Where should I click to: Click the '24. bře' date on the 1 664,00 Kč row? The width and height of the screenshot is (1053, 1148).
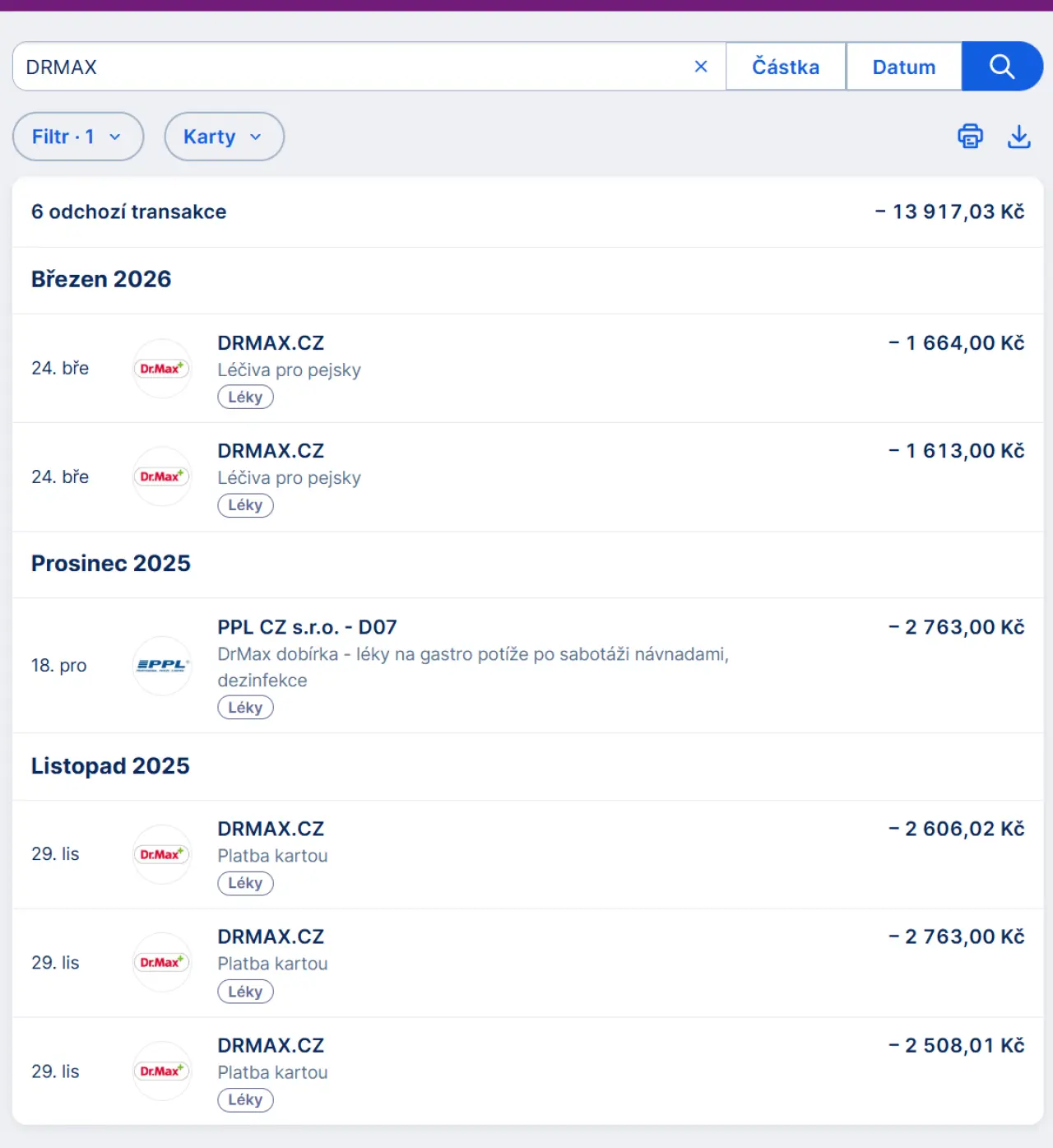click(60, 368)
